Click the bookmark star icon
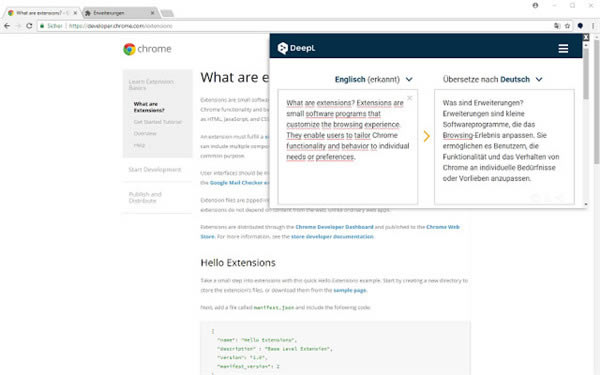 coord(567,26)
